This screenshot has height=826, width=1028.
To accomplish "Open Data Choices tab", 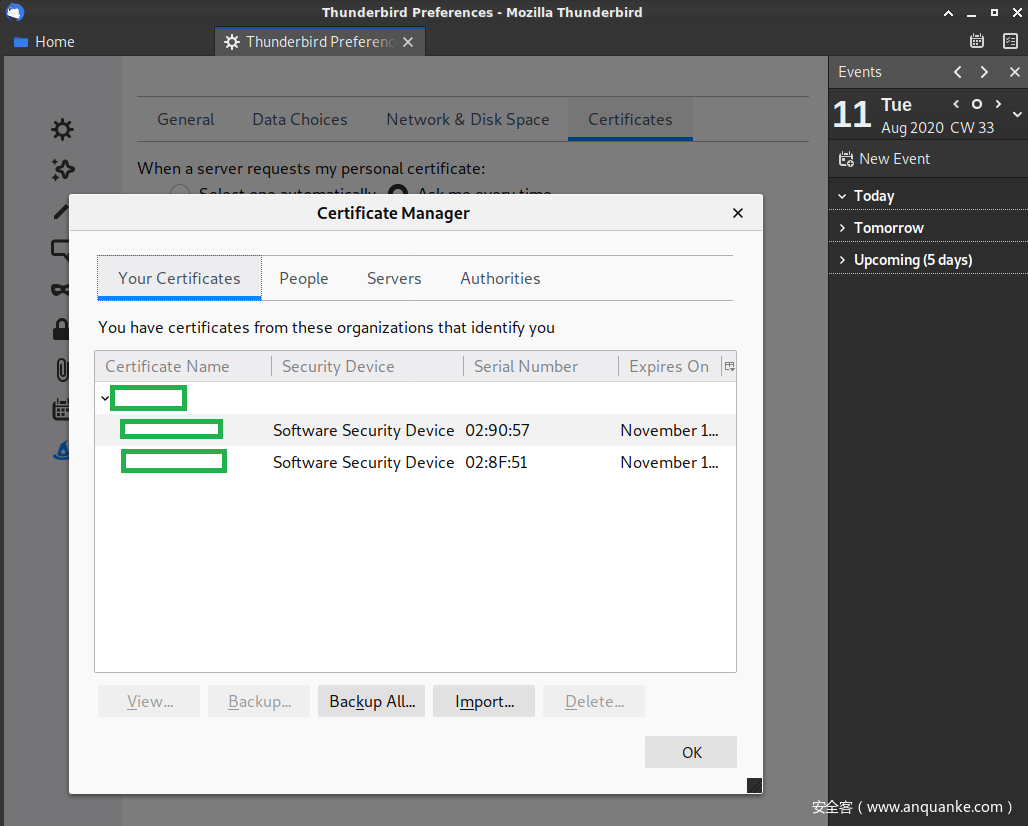I will 300,119.
